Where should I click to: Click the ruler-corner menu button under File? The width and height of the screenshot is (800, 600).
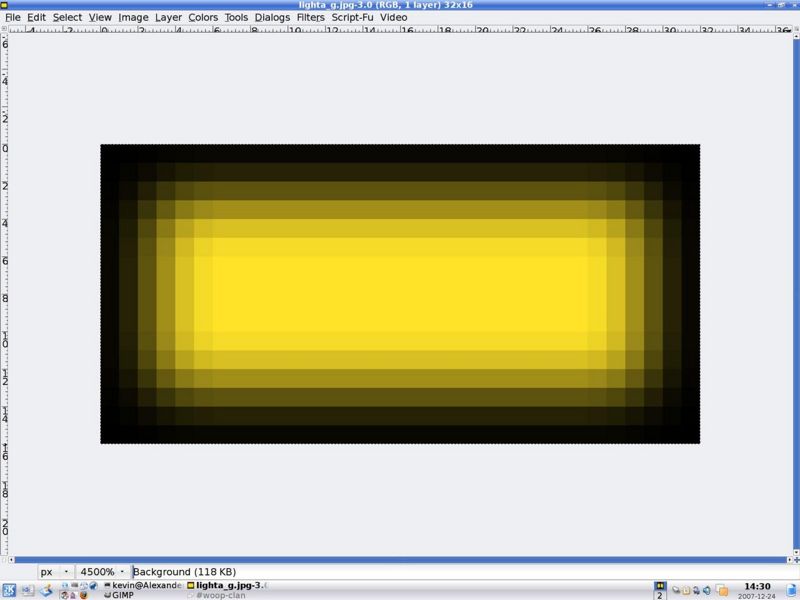tap(4, 30)
